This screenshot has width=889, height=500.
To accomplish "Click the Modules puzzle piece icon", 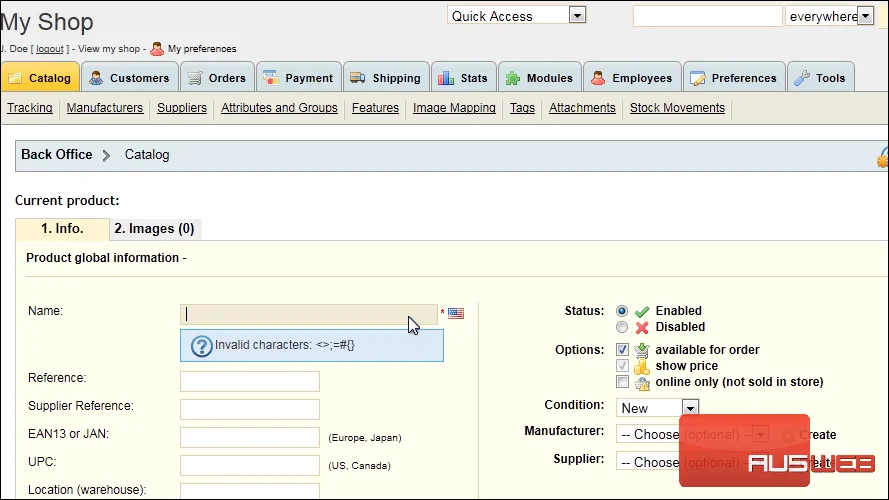I will (513, 78).
